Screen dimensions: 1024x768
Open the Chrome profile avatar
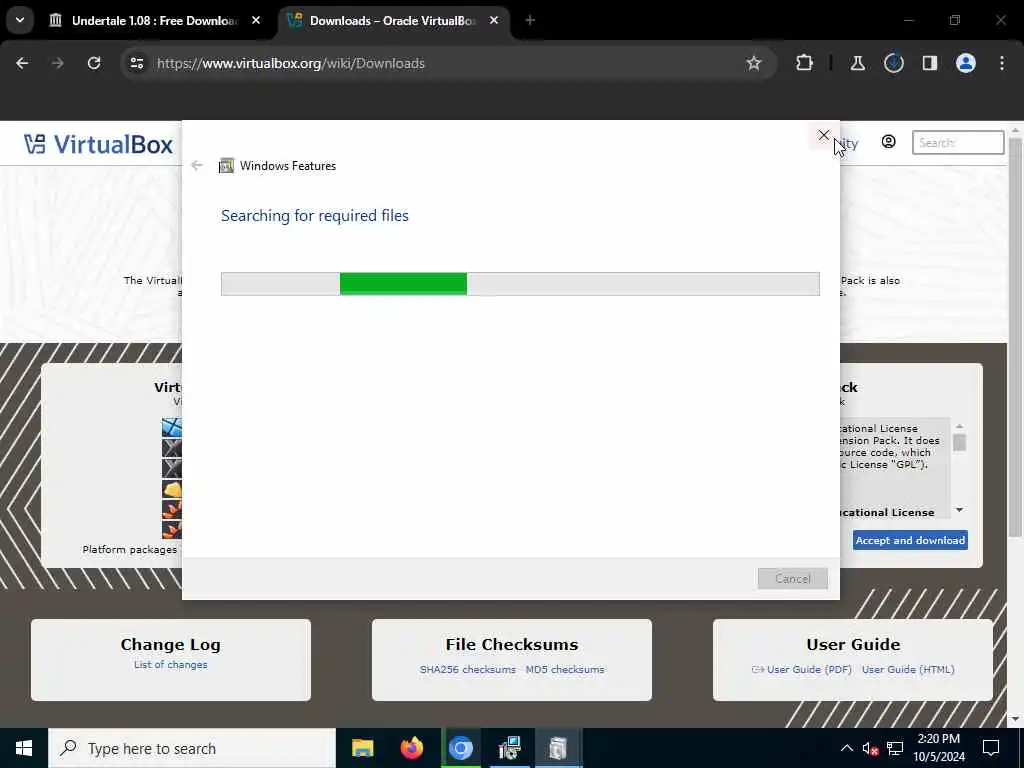966,63
